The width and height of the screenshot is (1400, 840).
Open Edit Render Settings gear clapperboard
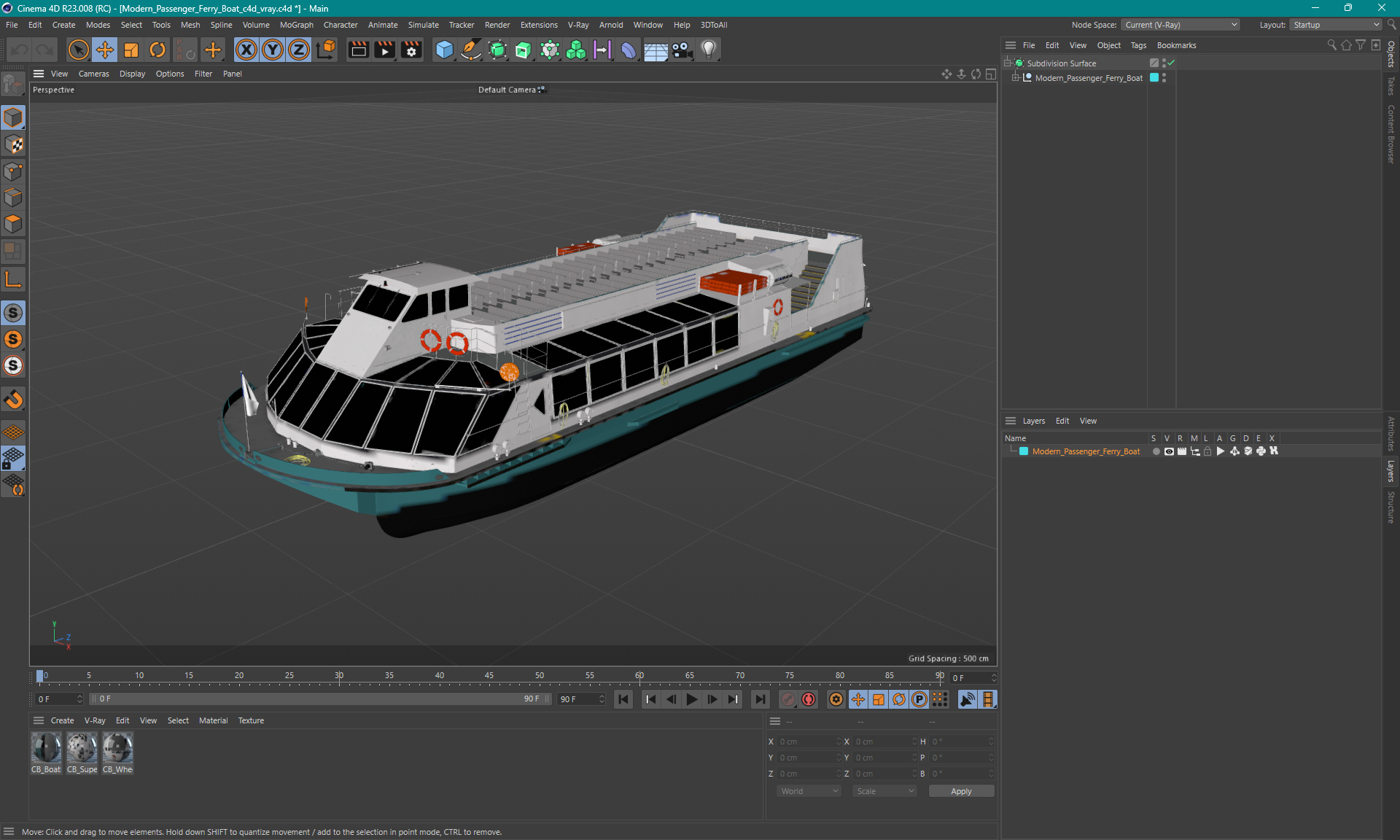coord(411,50)
